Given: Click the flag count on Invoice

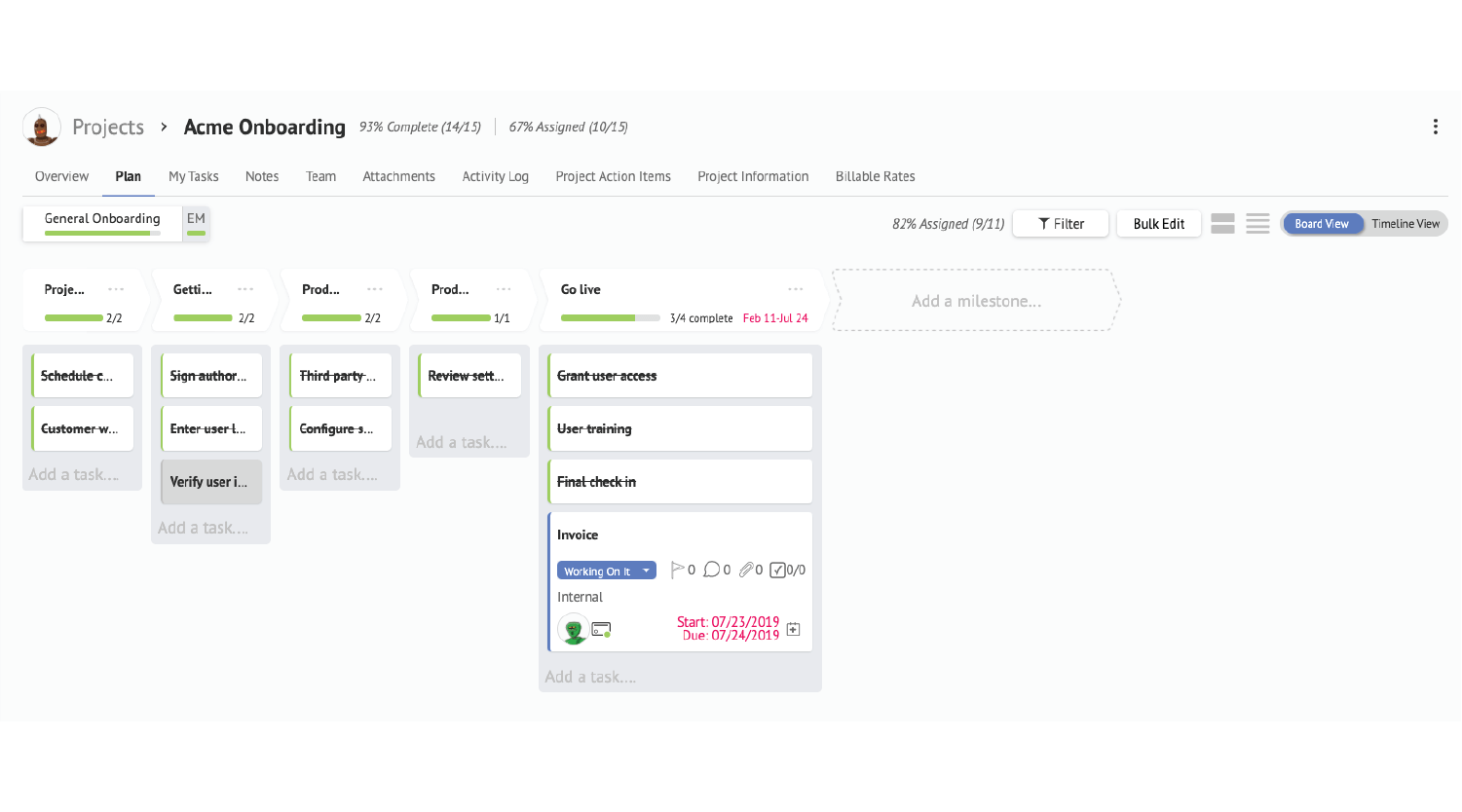Looking at the screenshot, I should point(683,570).
